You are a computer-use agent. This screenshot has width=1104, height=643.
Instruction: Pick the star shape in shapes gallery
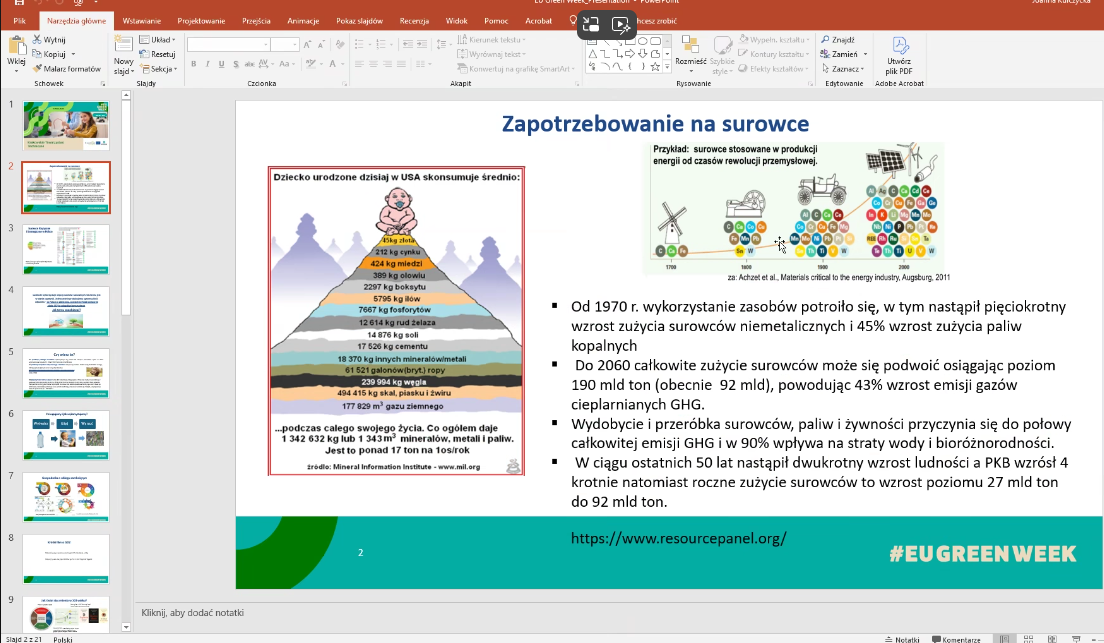(x=656, y=67)
